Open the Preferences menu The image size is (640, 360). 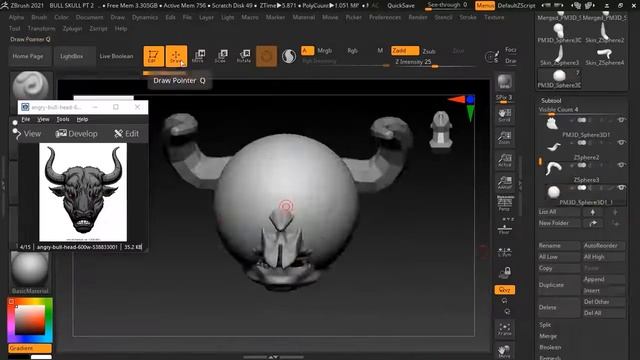click(385, 18)
